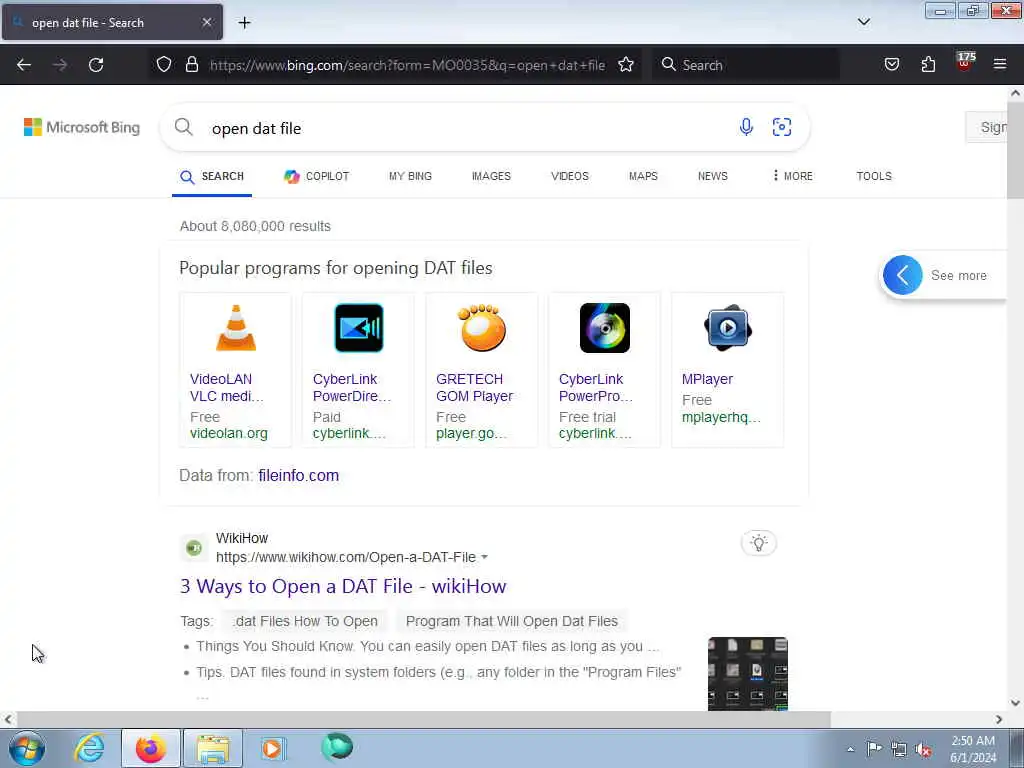
Task: Click the lightbulb insights icon
Action: 758,543
